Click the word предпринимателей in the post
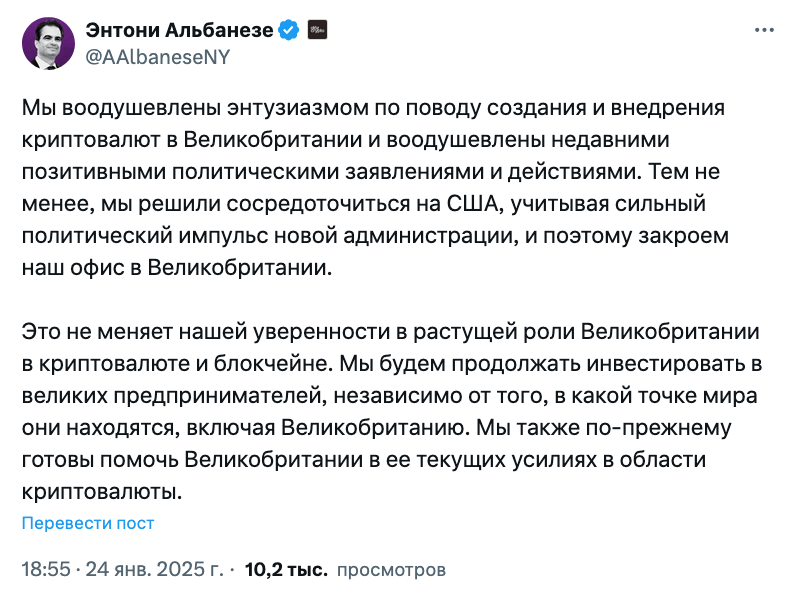The image size is (797, 592). [220, 396]
